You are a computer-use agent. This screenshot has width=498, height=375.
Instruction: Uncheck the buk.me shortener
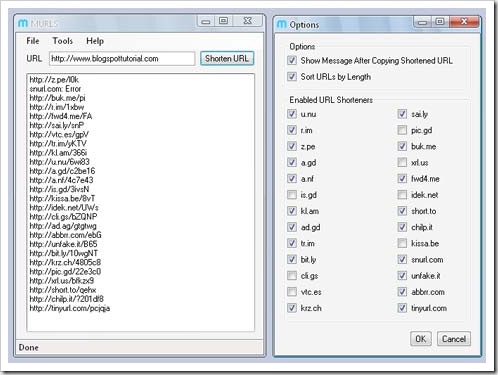point(402,146)
